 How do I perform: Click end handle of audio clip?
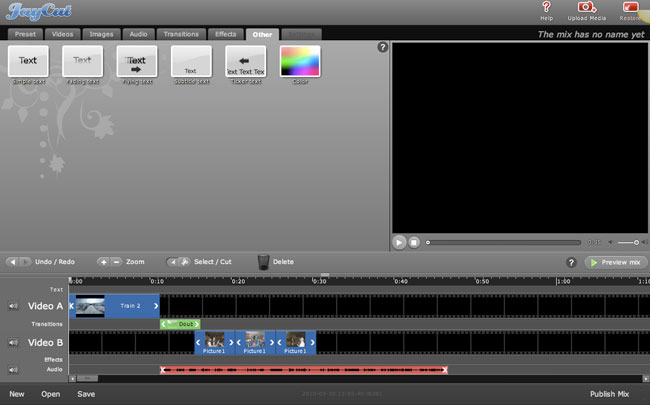[x=445, y=370]
